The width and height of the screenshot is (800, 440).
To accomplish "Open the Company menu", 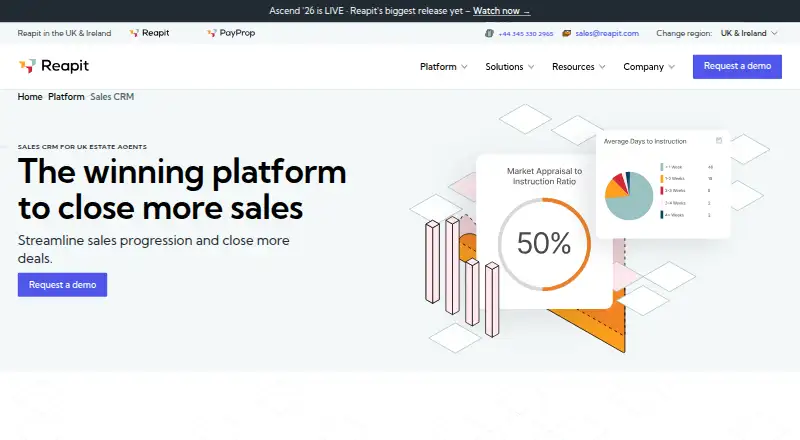I will click(649, 67).
